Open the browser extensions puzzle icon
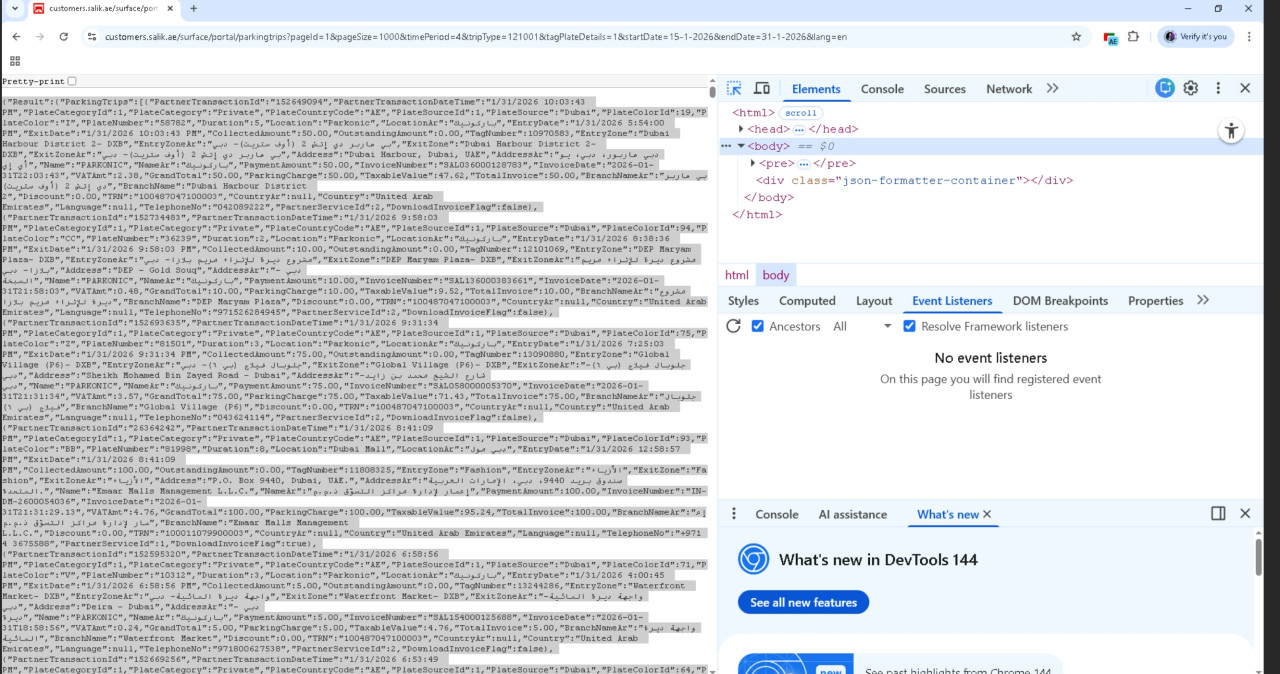The image size is (1280, 674). [1133, 36]
